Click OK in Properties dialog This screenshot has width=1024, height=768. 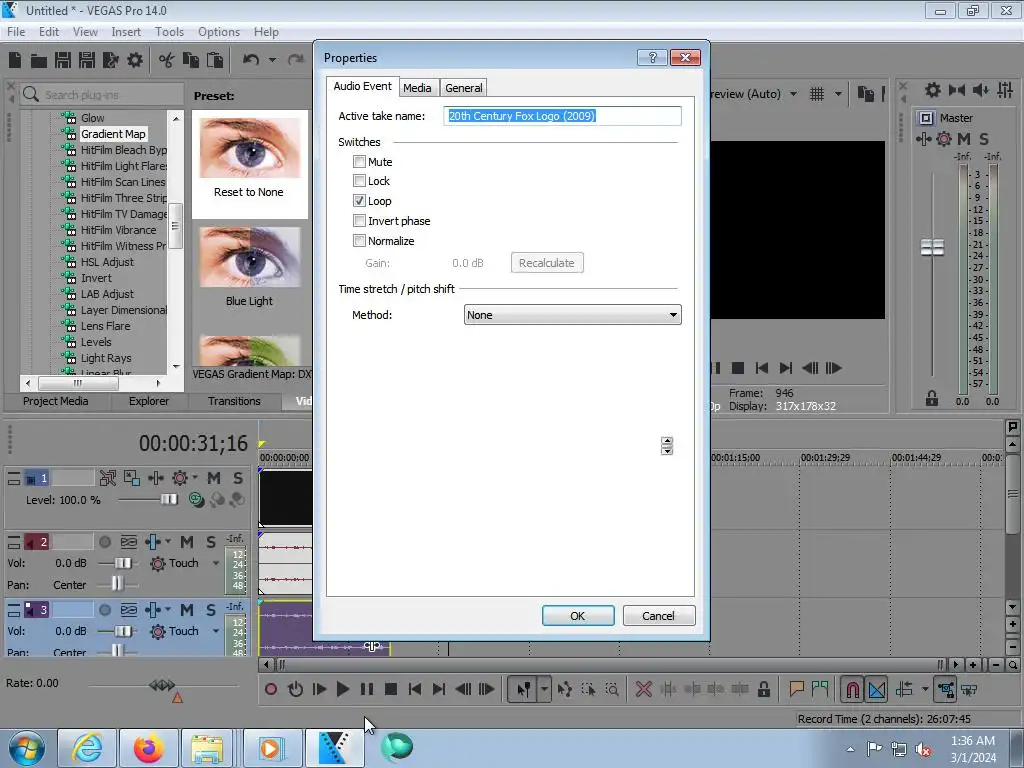click(x=578, y=616)
